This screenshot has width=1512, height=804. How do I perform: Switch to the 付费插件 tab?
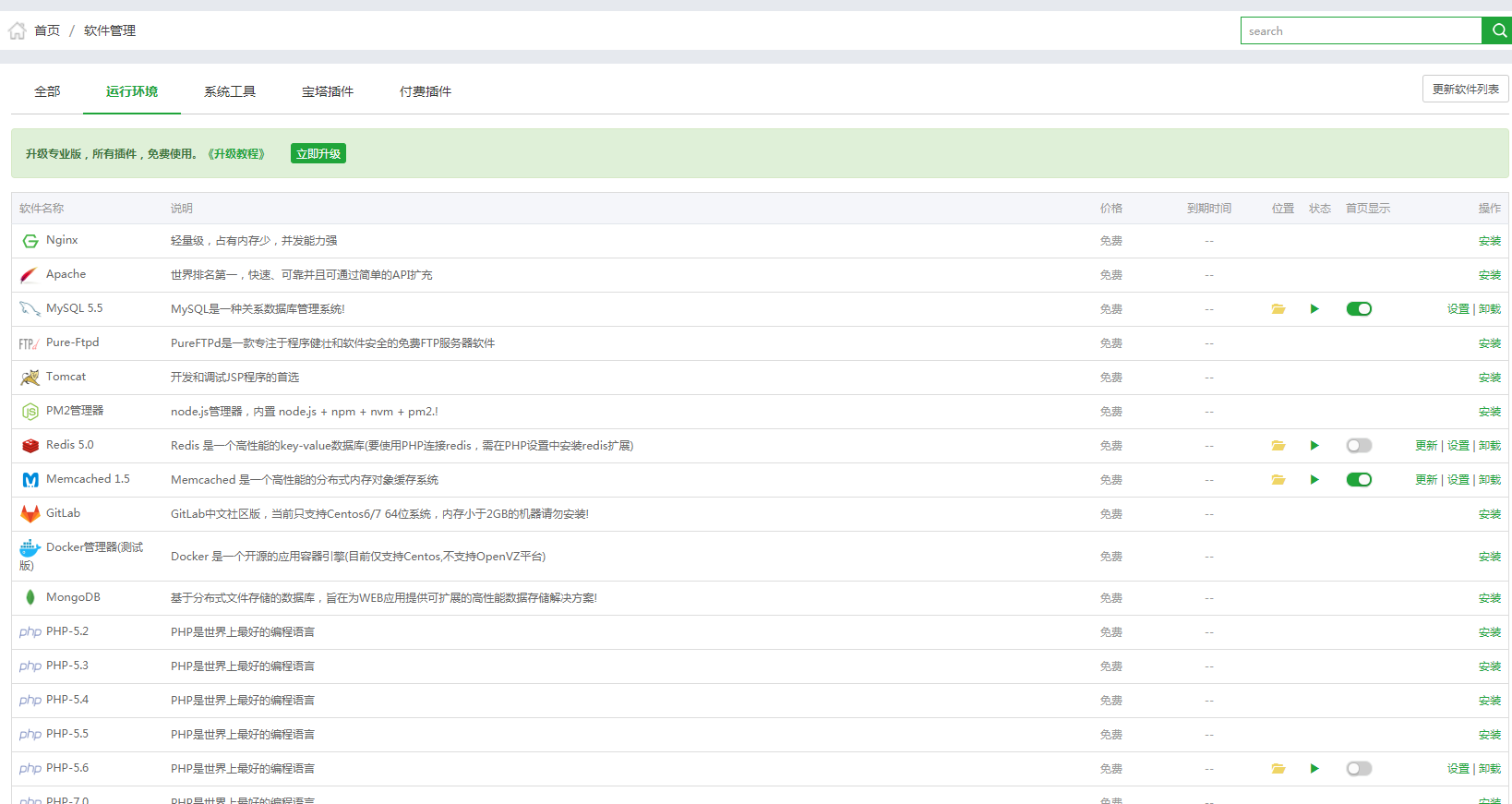pos(426,91)
